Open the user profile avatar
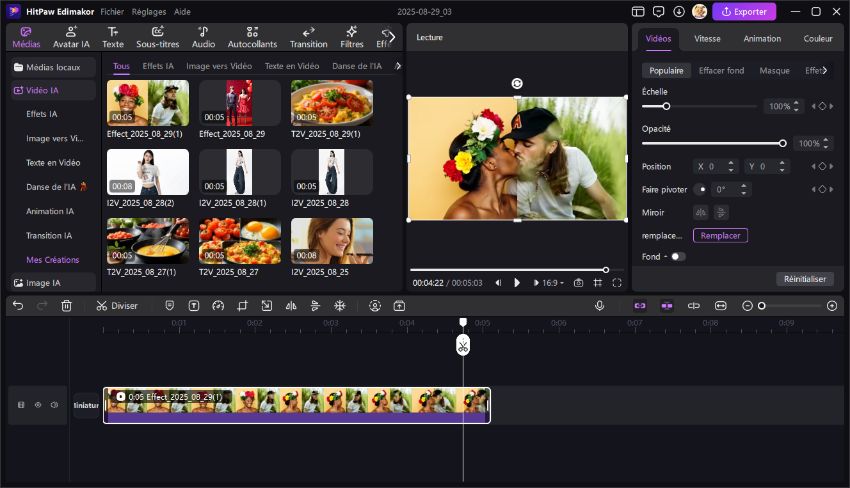Screen dimensions: 850x488 coord(699,11)
